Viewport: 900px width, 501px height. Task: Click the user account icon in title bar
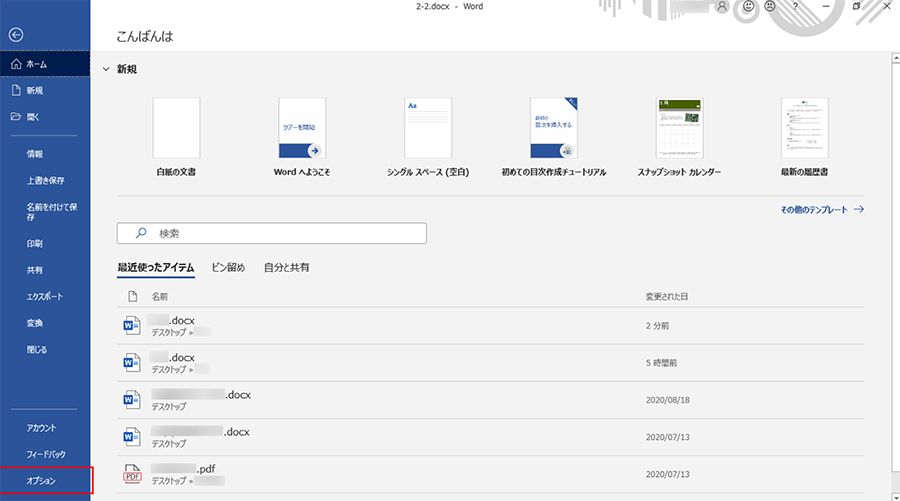click(722, 6)
